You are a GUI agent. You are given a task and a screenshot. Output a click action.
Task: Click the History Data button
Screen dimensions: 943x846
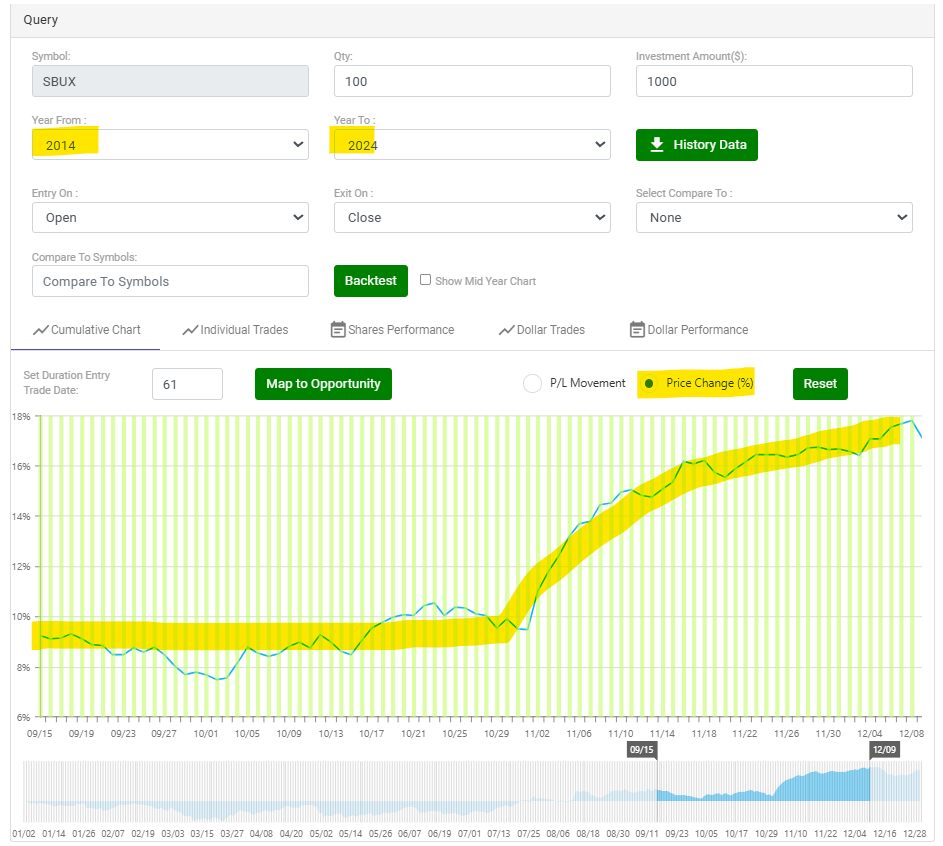pyautogui.click(x=697, y=145)
